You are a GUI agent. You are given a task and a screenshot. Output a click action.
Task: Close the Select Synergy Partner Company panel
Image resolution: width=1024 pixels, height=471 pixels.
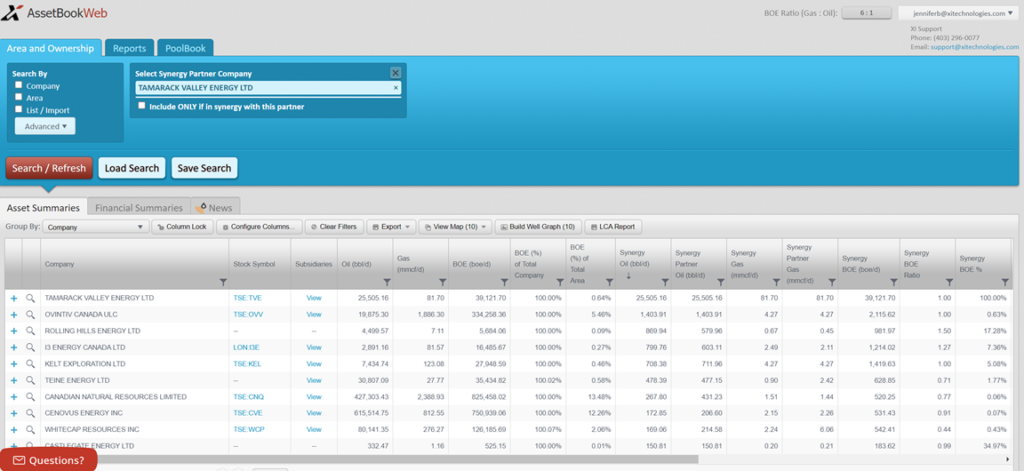click(395, 73)
